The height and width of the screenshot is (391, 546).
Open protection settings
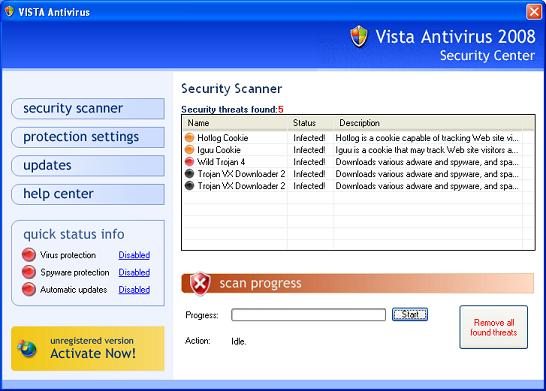pos(88,137)
